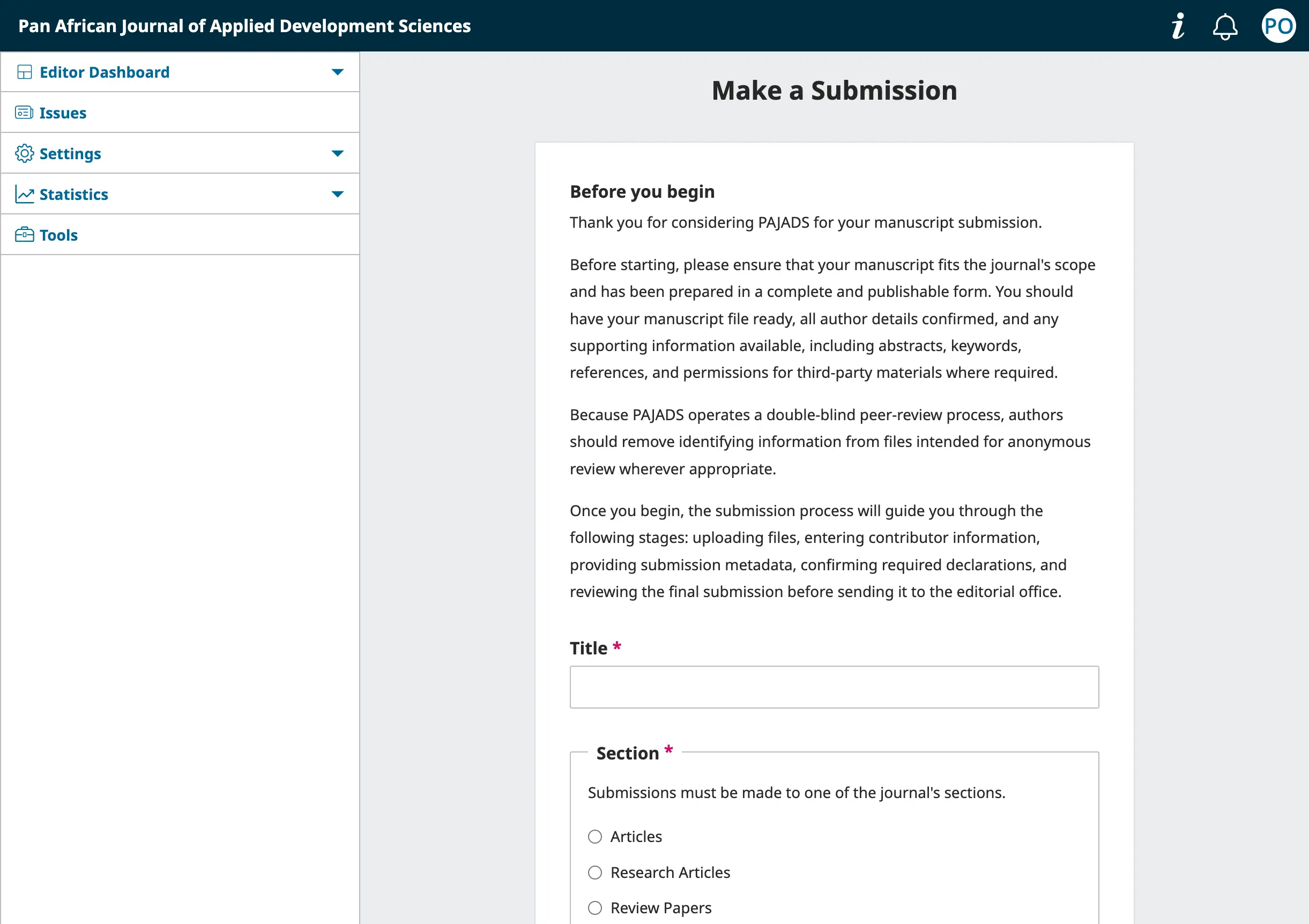Open Settings via the gear icon
Image resolution: width=1309 pixels, height=924 pixels.
24,153
